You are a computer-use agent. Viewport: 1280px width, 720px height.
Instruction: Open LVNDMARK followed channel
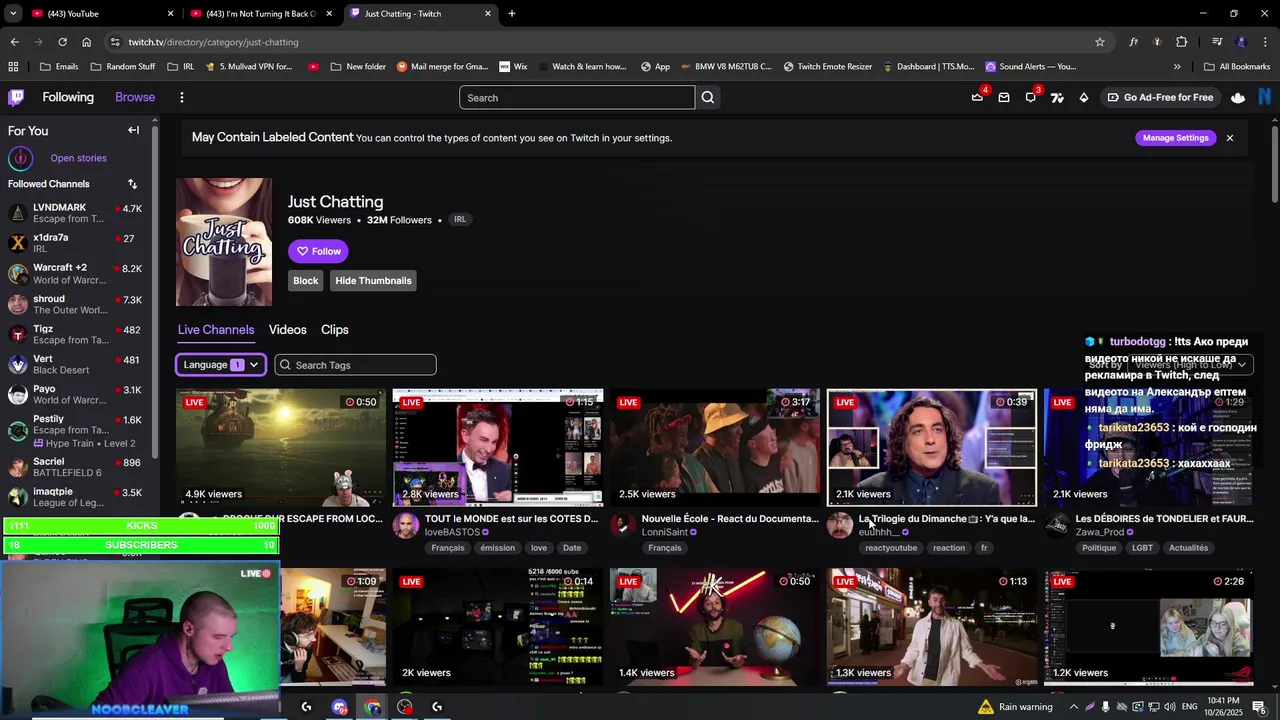pyautogui.click(x=77, y=213)
